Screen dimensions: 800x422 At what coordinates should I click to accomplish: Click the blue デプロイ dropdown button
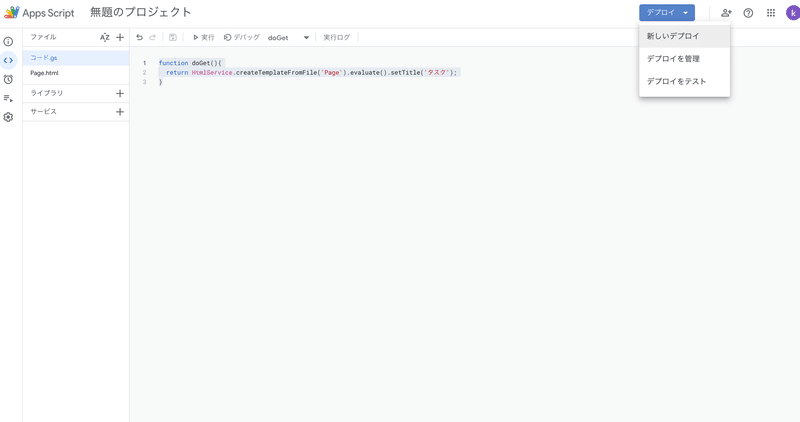coord(667,13)
